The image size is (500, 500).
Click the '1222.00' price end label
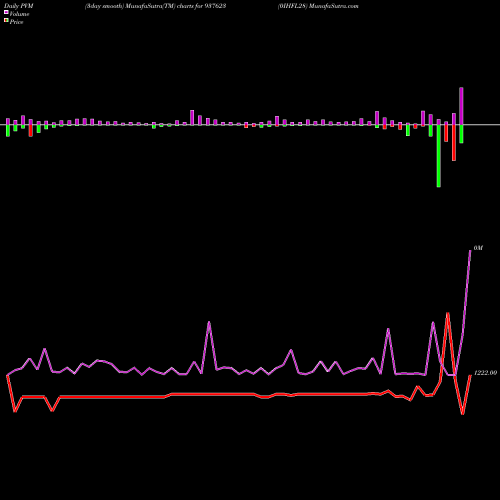pos(485,373)
